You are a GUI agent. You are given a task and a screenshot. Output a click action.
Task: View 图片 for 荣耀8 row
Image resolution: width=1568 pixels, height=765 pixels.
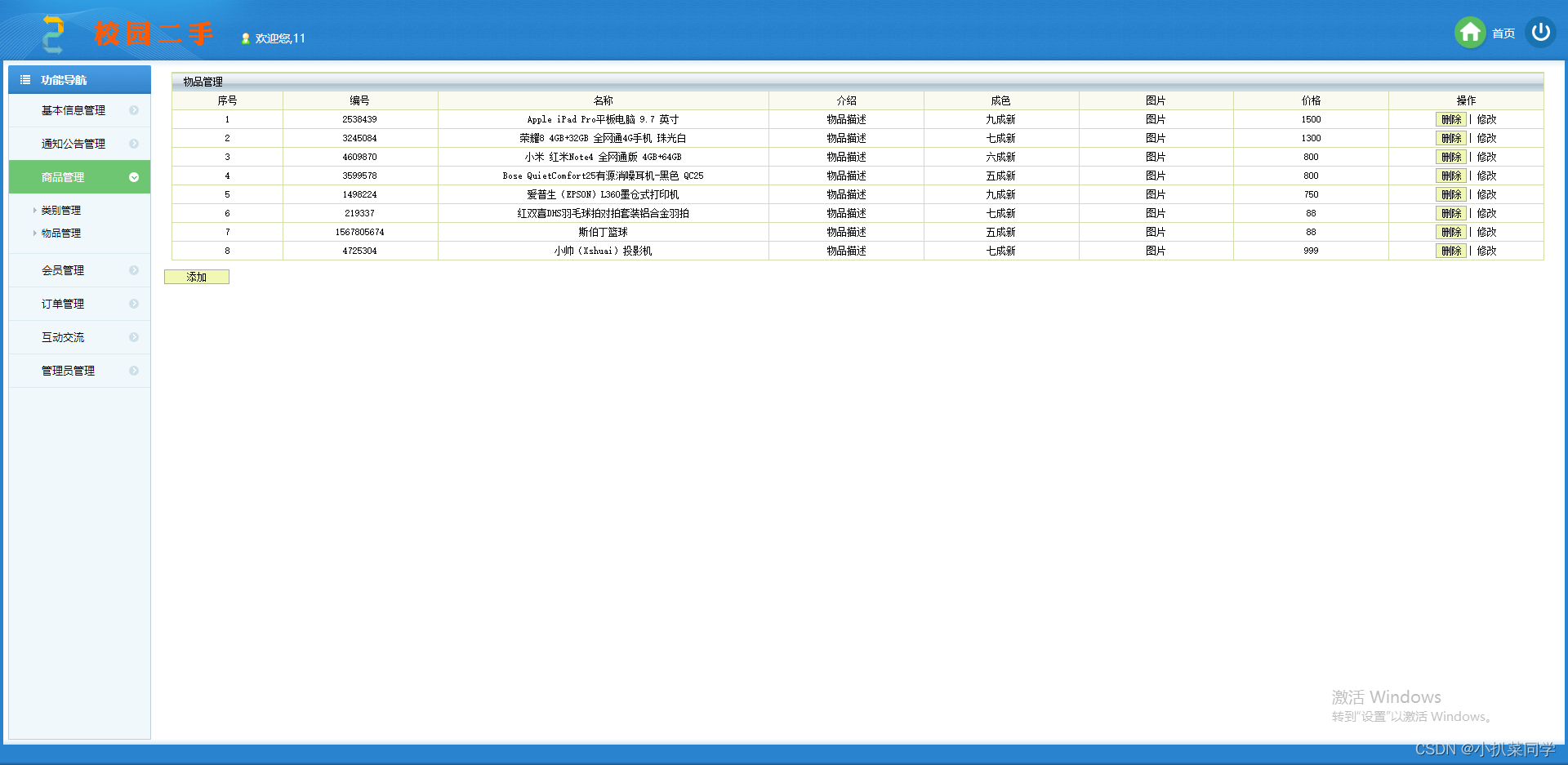point(1156,138)
